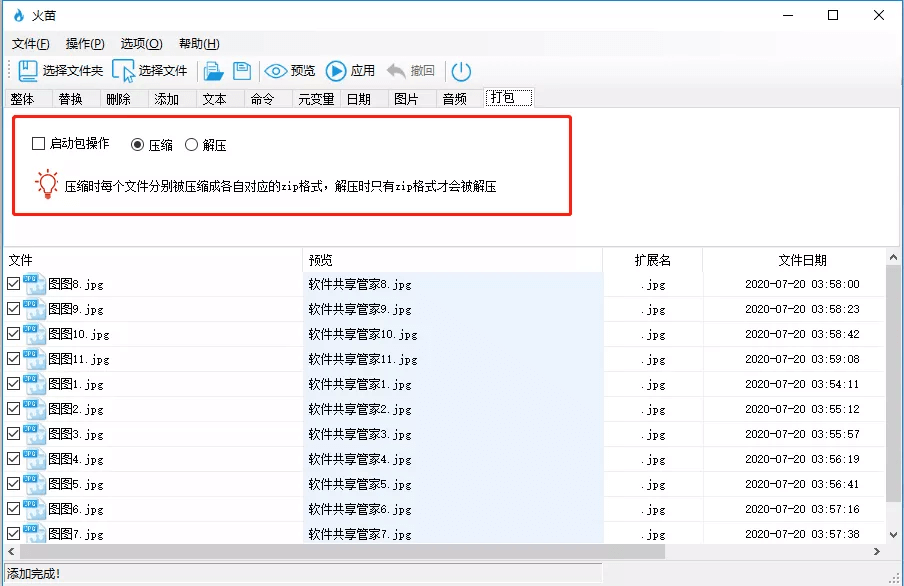The image size is (904, 586).
Task: Open the 选项(O) menu
Action: pos(141,44)
